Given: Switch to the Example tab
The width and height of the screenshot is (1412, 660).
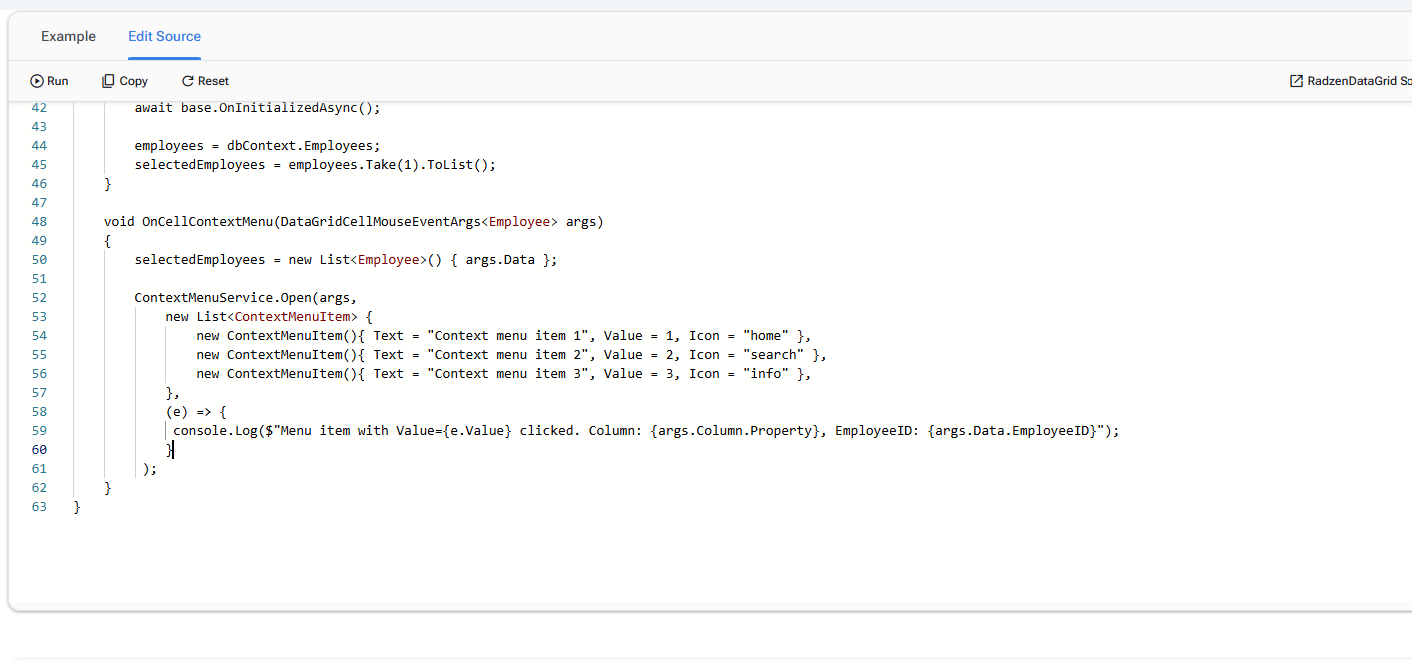Looking at the screenshot, I should pos(68,36).
